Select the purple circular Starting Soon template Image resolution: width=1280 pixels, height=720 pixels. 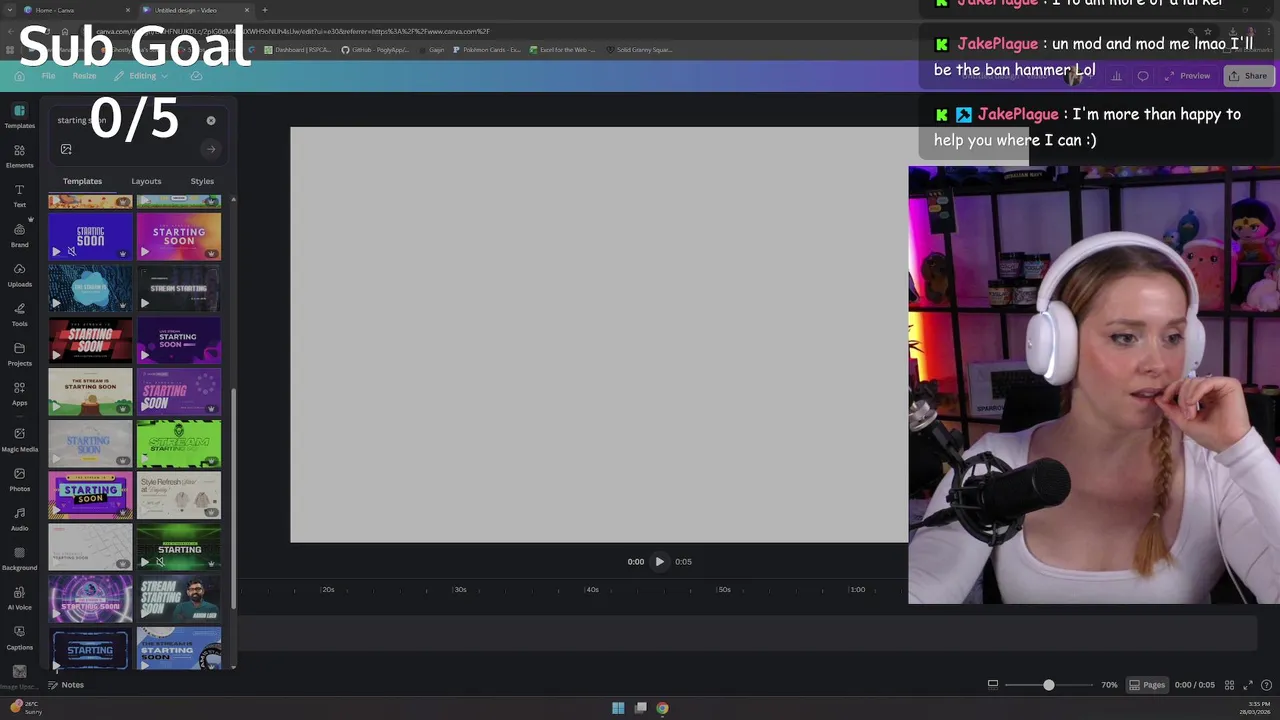coord(90,599)
